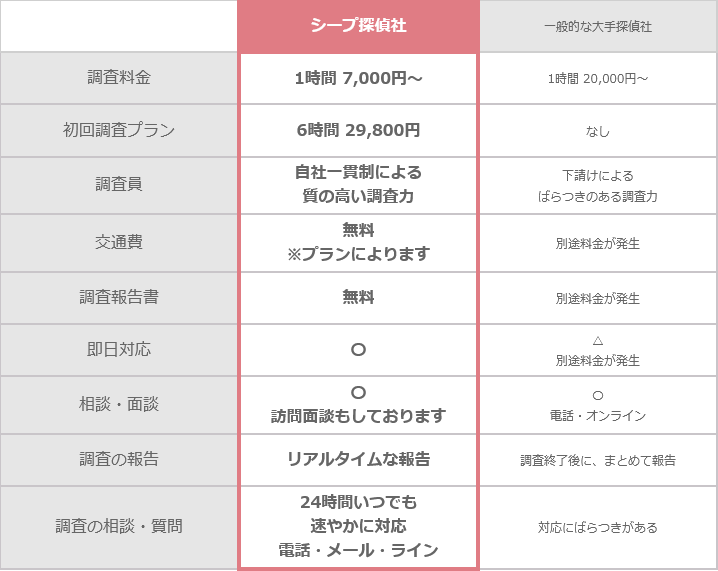Click the triangle mark for 一般的な大手探偵社
The height and width of the screenshot is (571, 718).
pyautogui.click(x=597, y=340)
